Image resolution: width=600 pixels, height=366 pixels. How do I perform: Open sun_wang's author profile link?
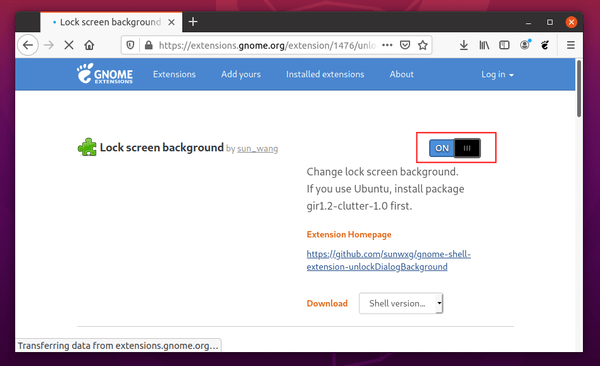click(x=258, y=149)
